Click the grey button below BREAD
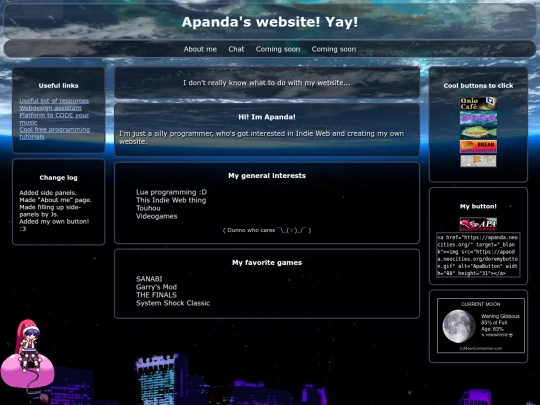 click(478, 161)
